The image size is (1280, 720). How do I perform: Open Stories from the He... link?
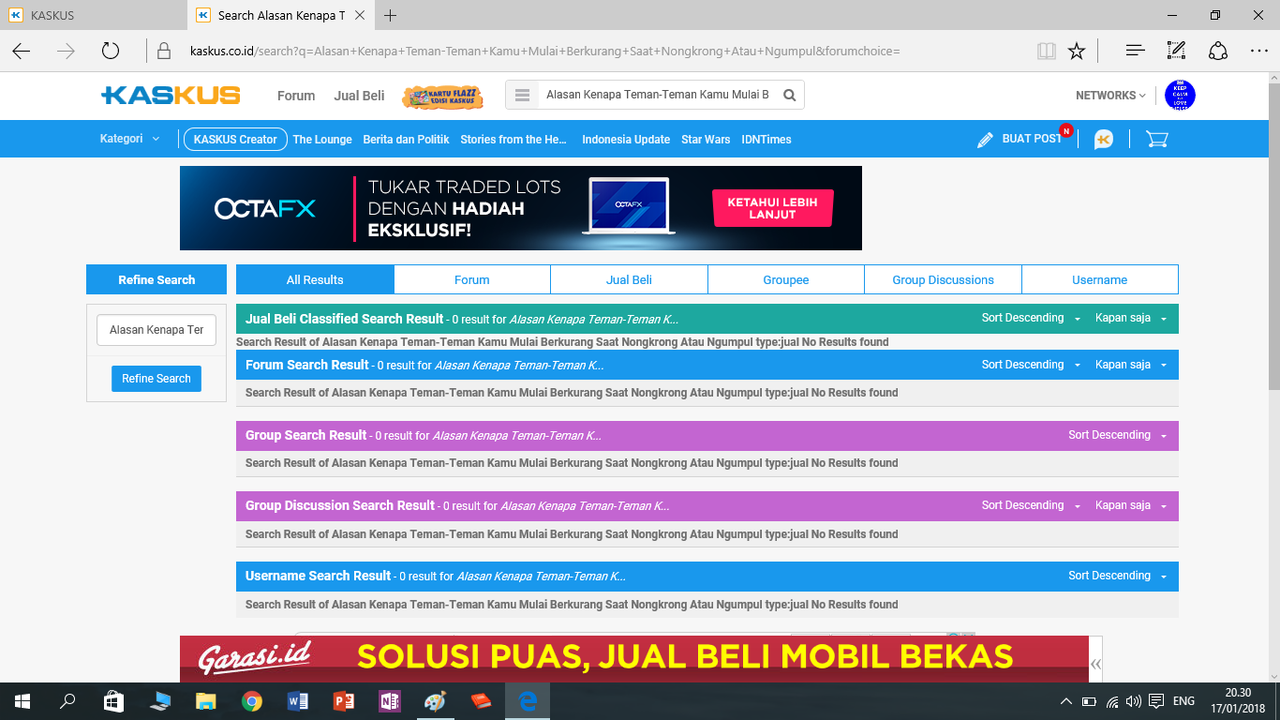point(514,139)
